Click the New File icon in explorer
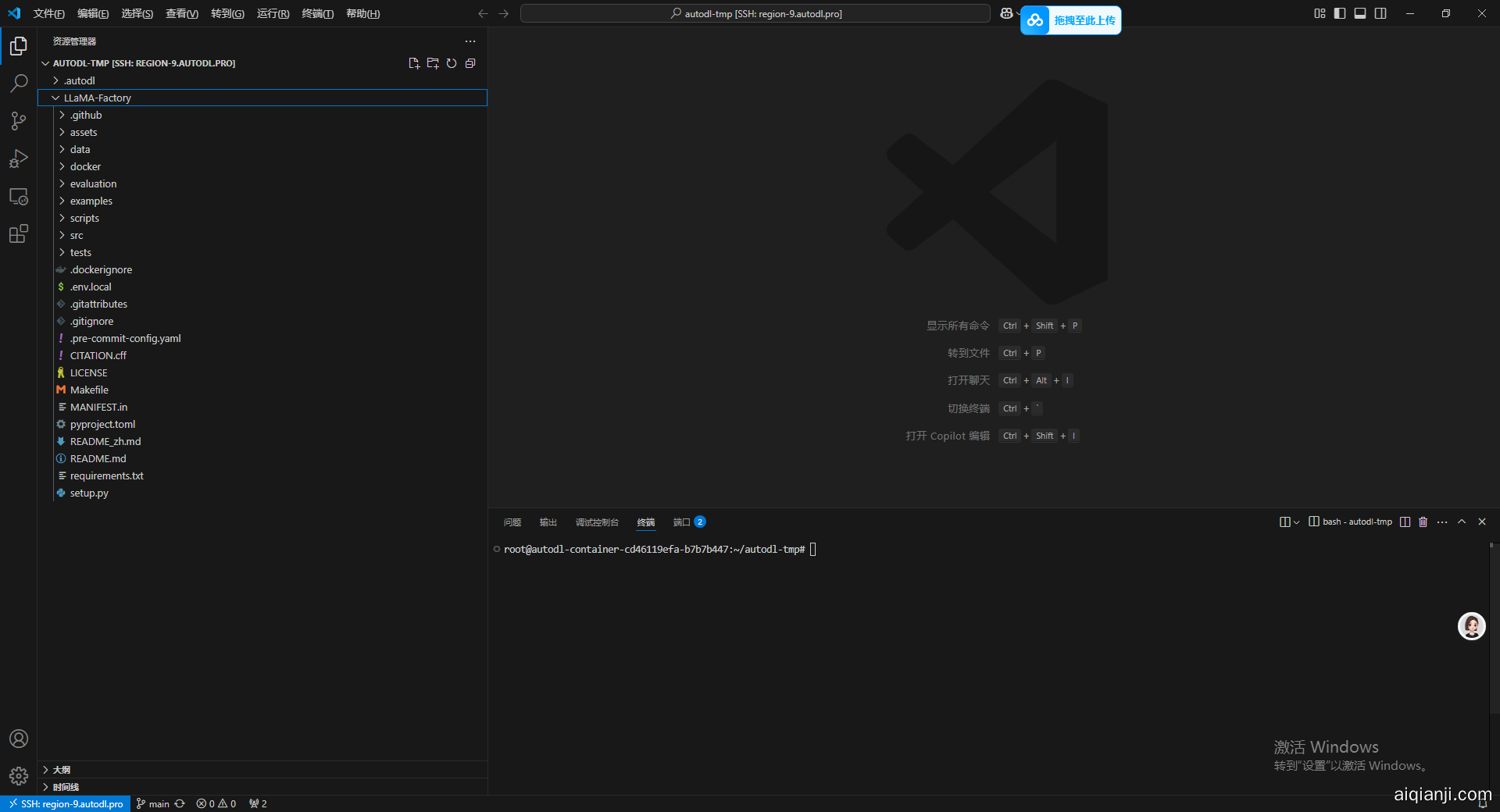 click(x=414, y=63)
